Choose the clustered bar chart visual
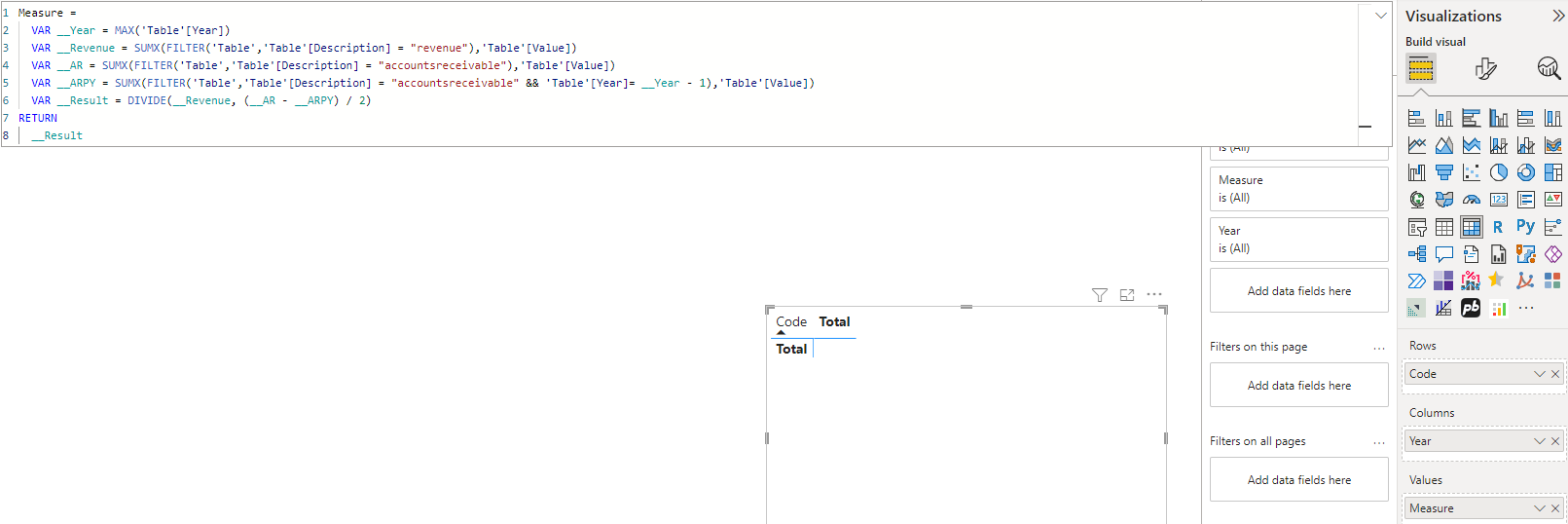Image resolution: width=1568 pixels, height=524 pixels. pos(1472,118)
